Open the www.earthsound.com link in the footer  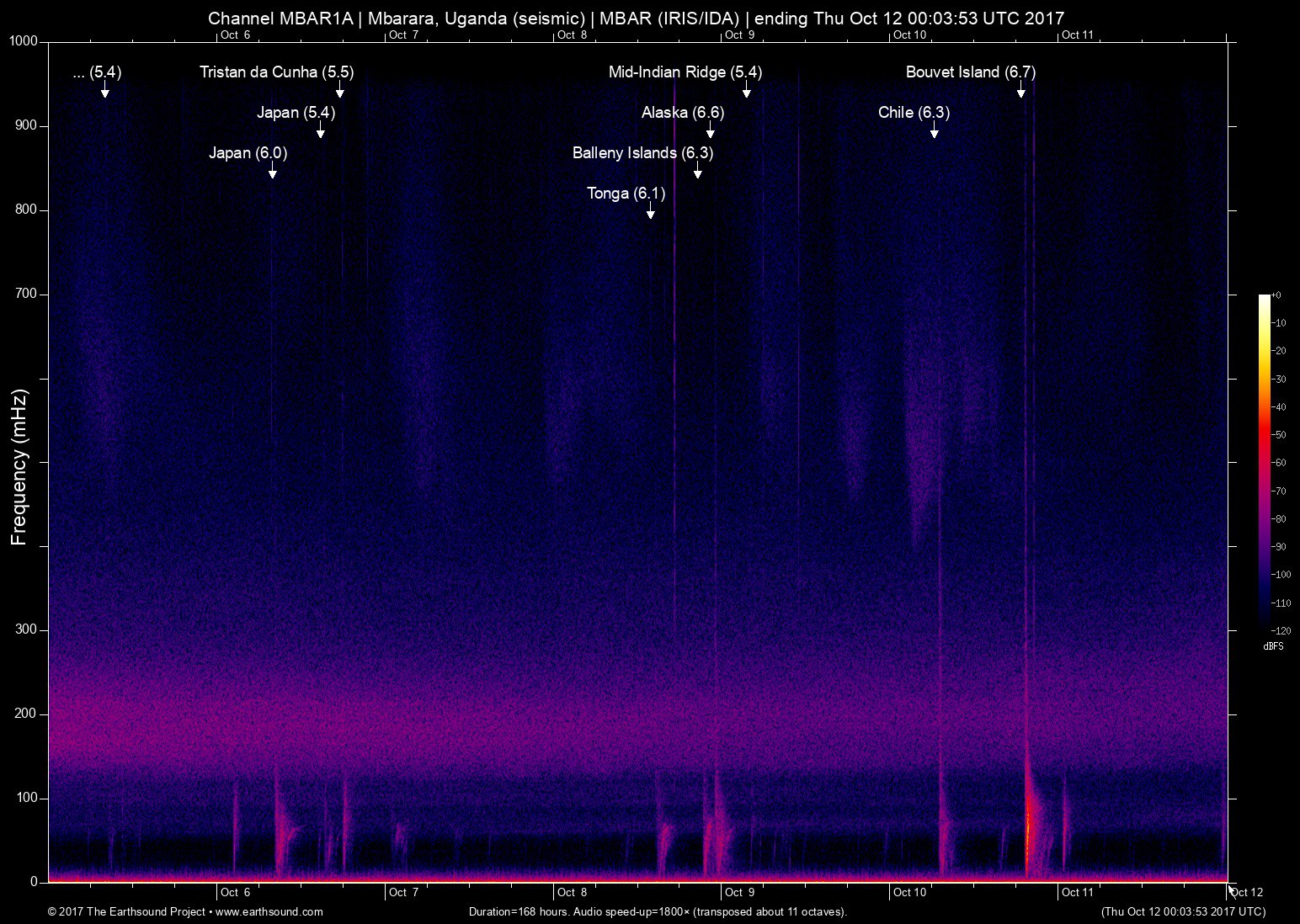tap(269, 912)
